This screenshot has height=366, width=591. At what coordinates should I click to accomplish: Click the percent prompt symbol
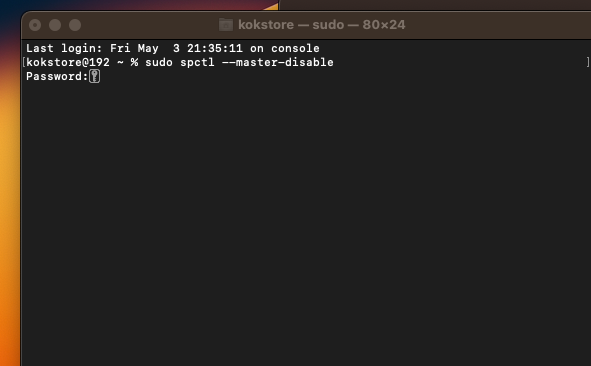[134, 62]
